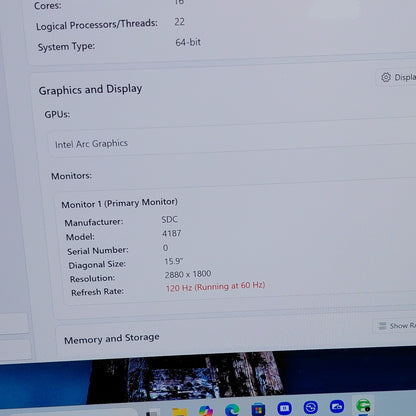The height and width of the screenshot is (416, 416).
Task: Open Microsoft Edge from the taskbar
Action: [232, 410]
